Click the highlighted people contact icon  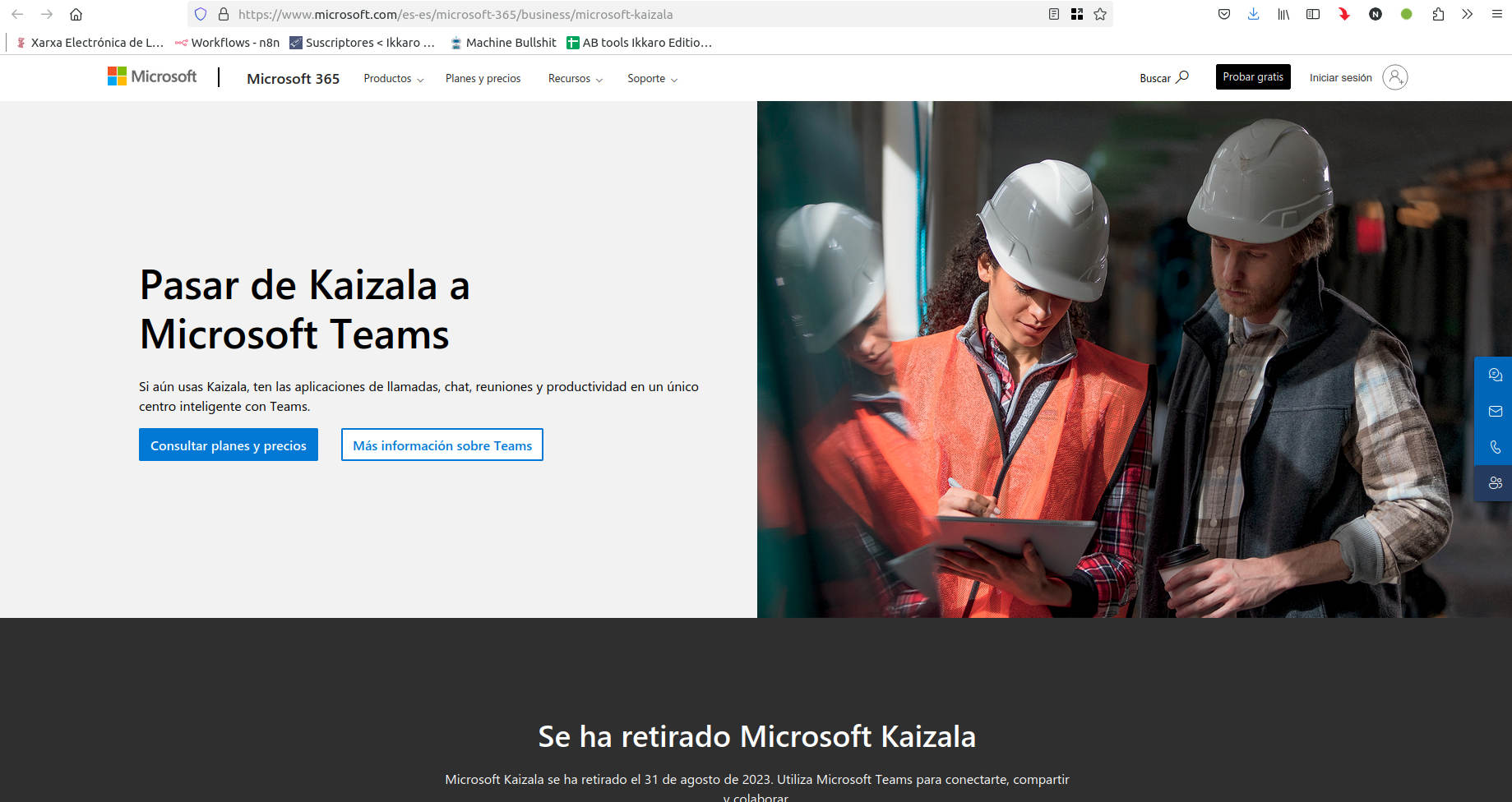[x=1496, y=483]
